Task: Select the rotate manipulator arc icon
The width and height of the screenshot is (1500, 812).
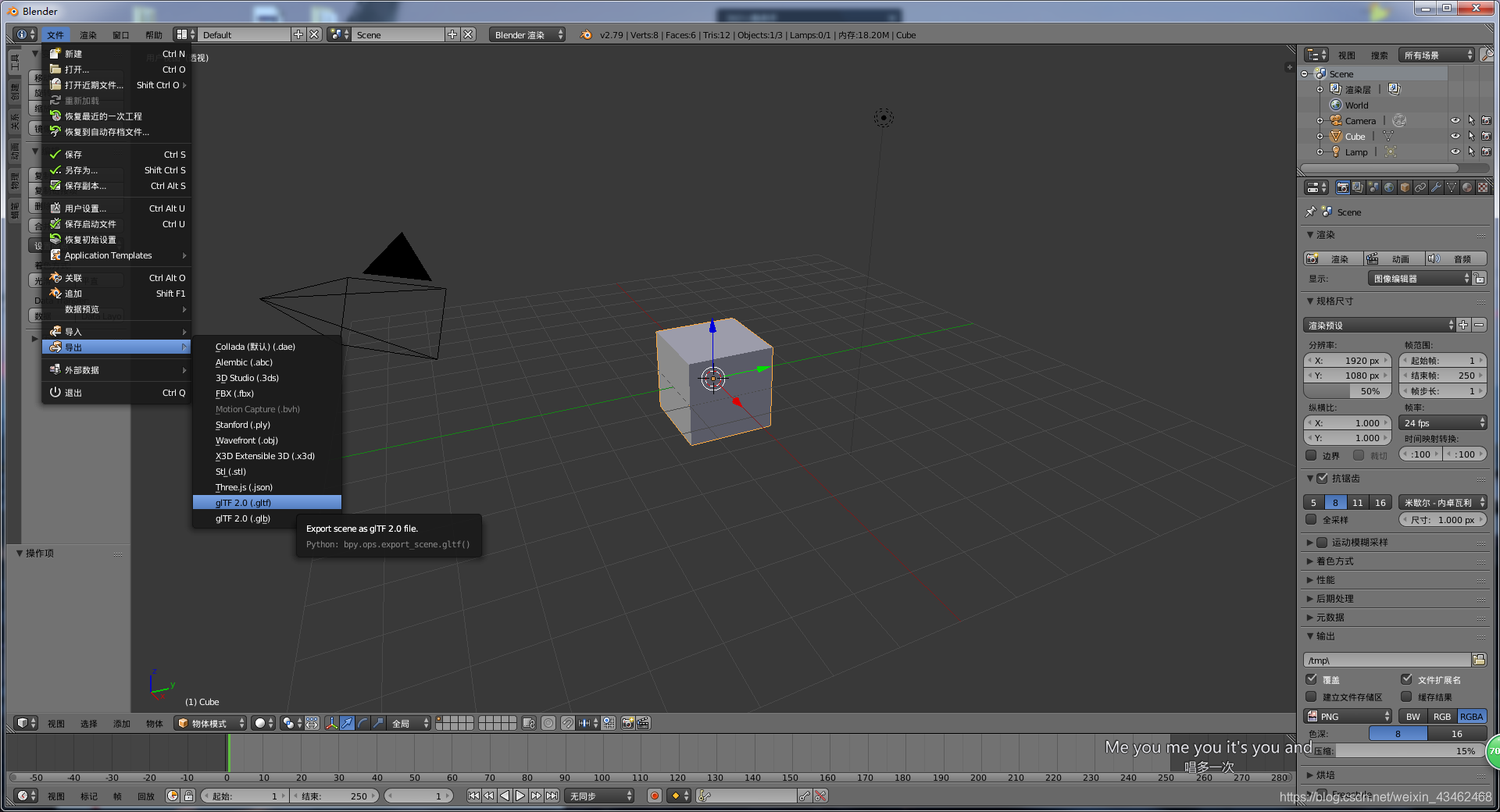Action: (x=362, y=723)
